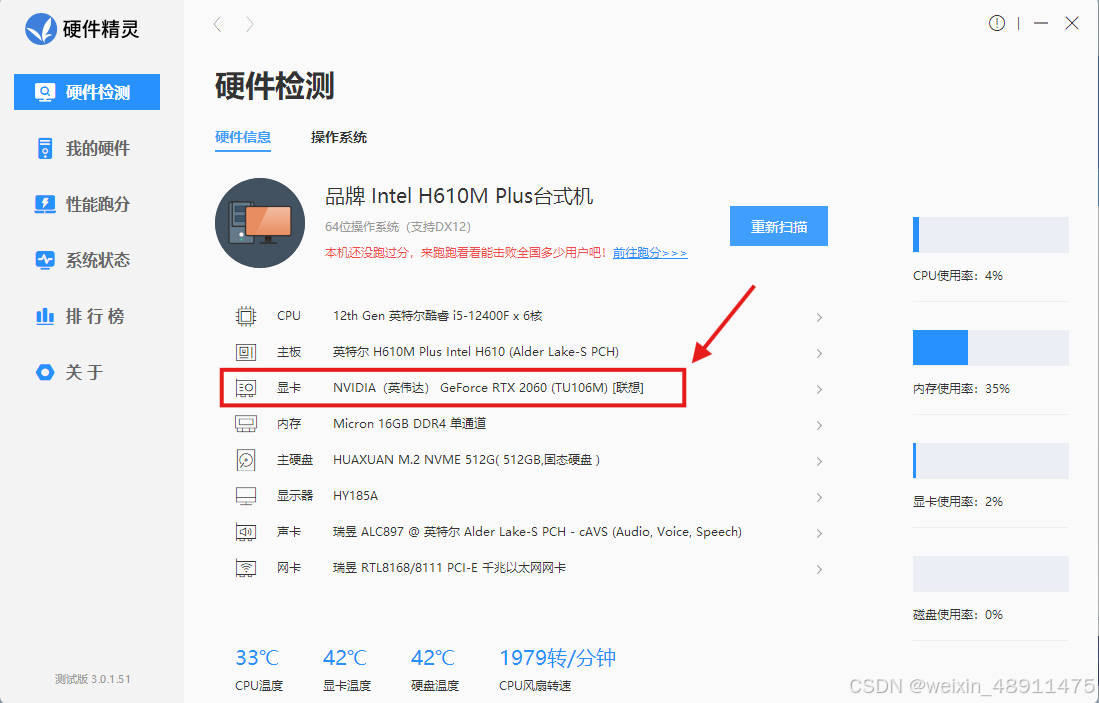Click the 主板 motherboard icon
This screenshot has height=703, width=1099.
click(246, 352)
